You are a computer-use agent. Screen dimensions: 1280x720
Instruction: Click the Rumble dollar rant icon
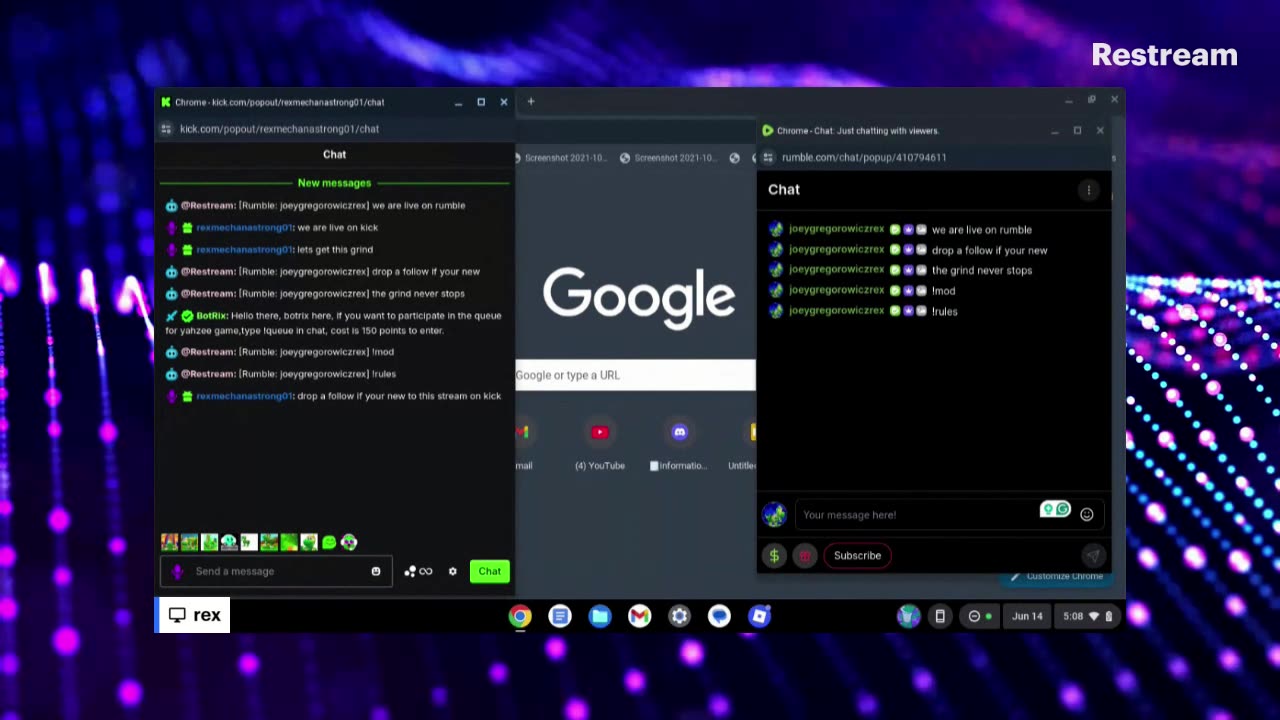[x=774, y=555]
